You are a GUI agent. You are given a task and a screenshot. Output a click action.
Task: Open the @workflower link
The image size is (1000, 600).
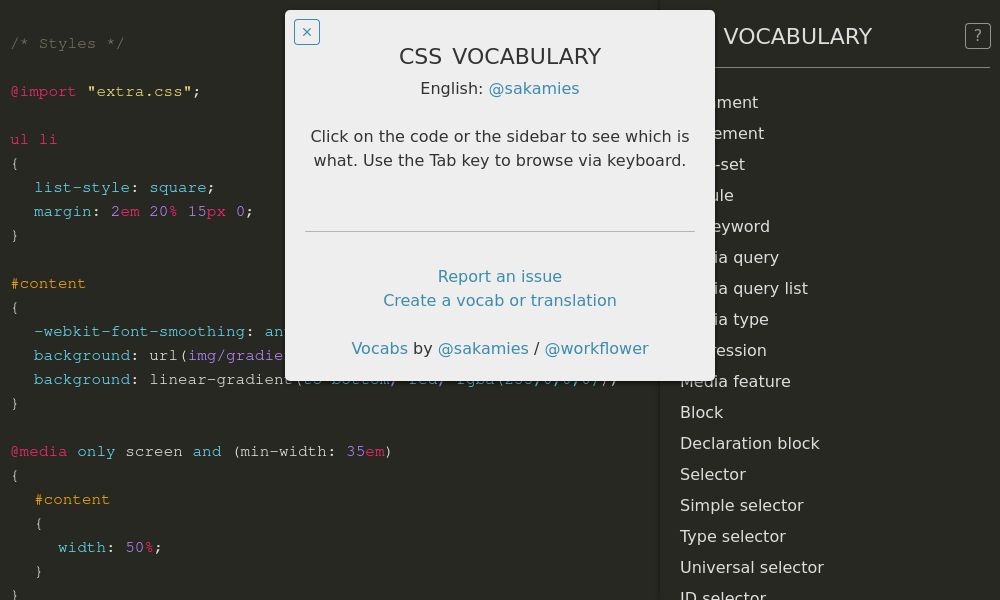coord(596,348)
